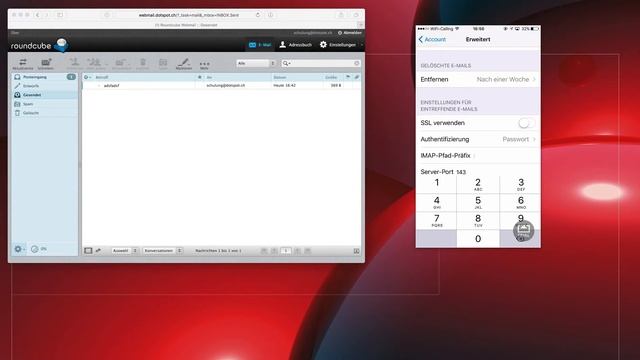Click the Safari address bar
Image resolution: width=640 pixels, height=360 pixels.
(189, 15)
